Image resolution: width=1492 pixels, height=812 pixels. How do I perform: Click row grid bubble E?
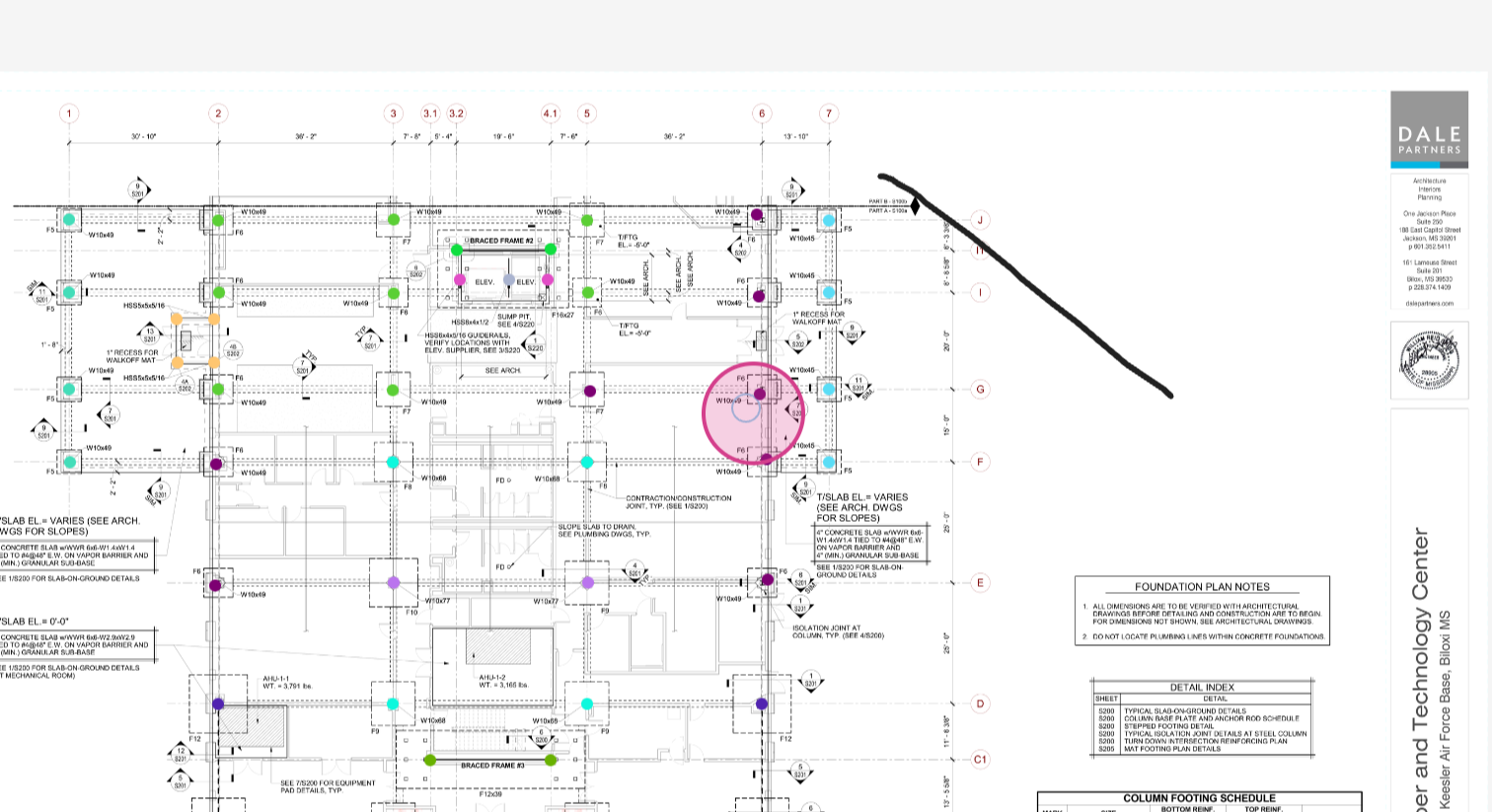point(980,582)
